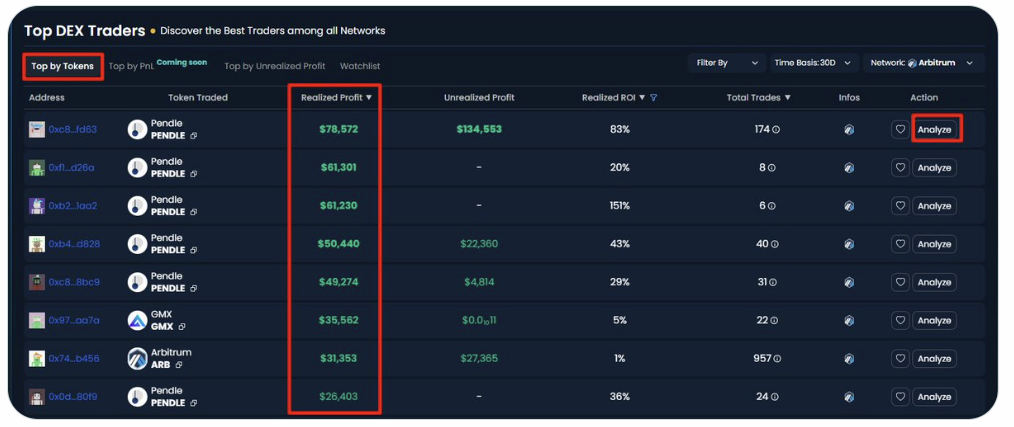1014x427 pixels.
Task: Expand the Time Basis 30D dropdown
Action: tap(814, 63)
